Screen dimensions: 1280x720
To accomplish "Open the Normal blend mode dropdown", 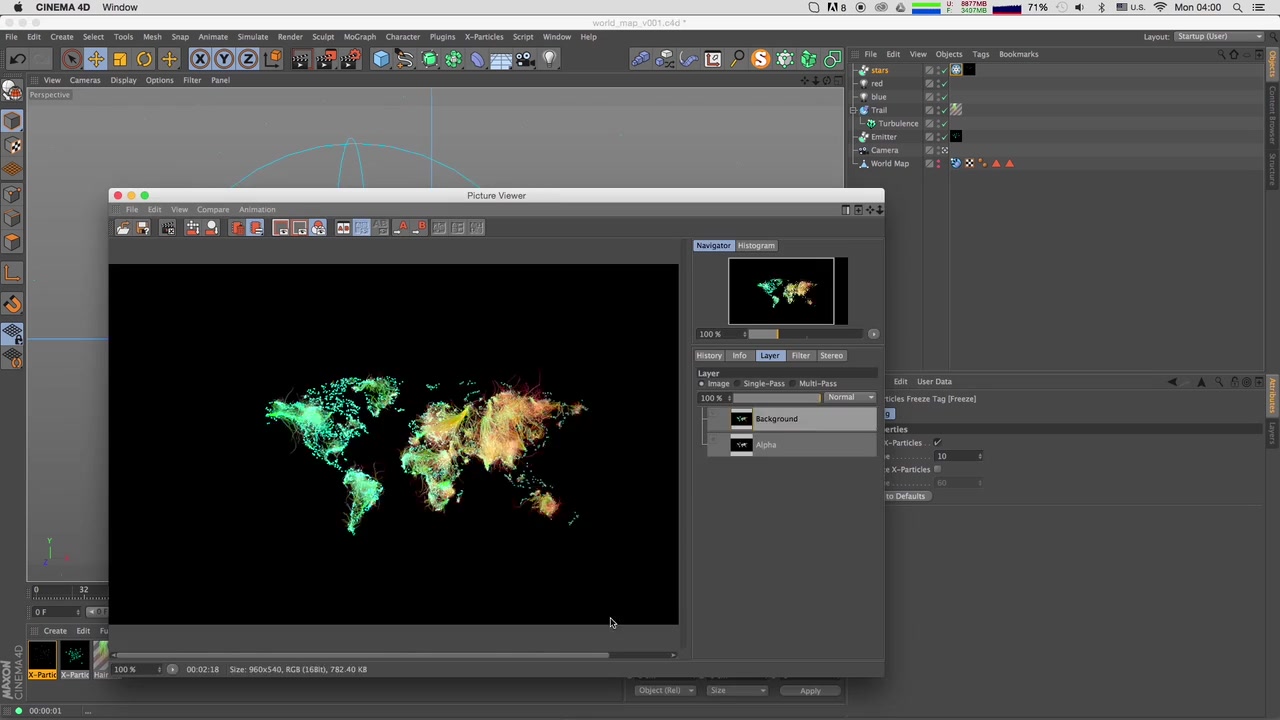I will tap(850, 397).
